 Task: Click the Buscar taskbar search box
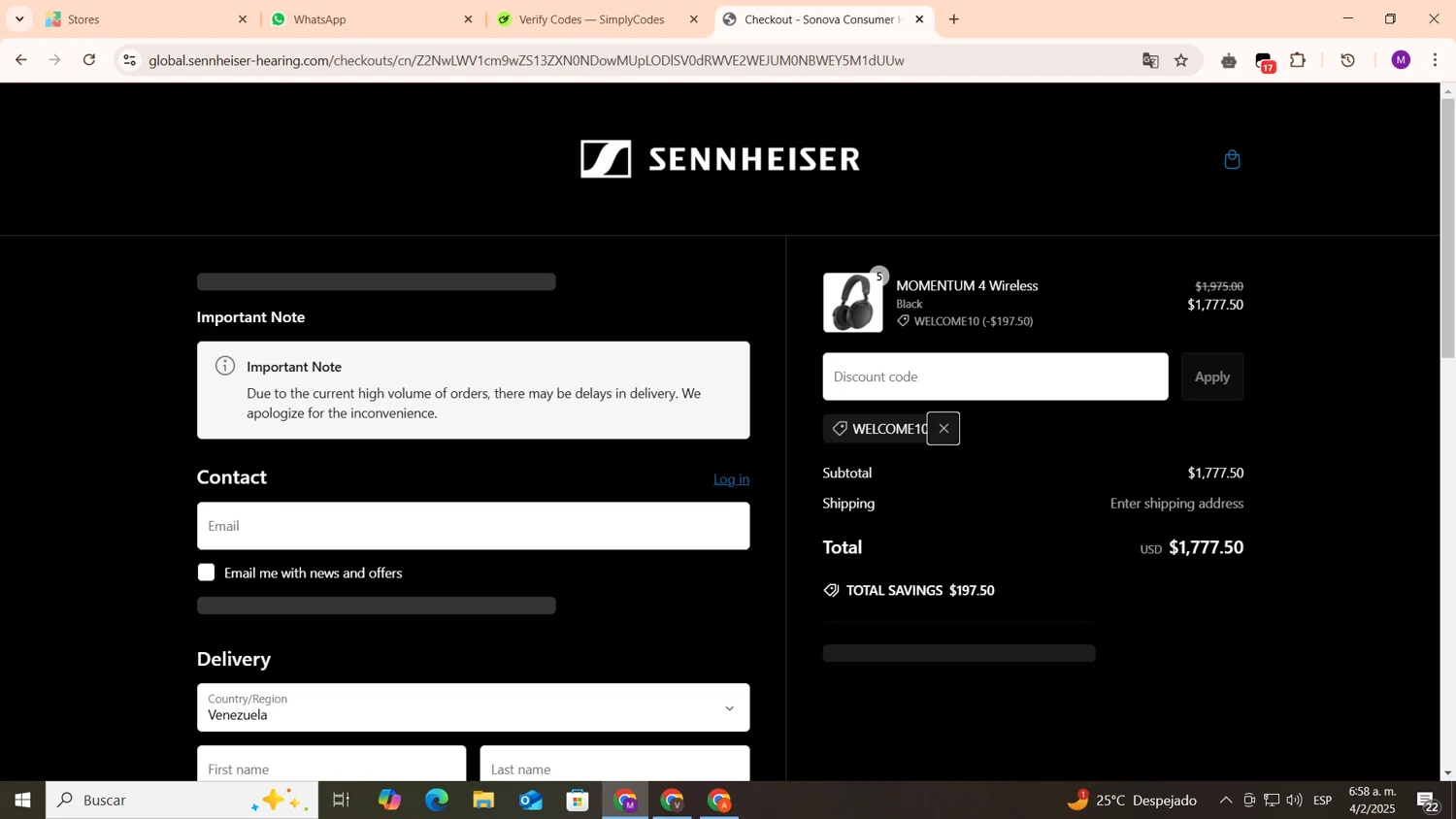[x=182, y=801]
